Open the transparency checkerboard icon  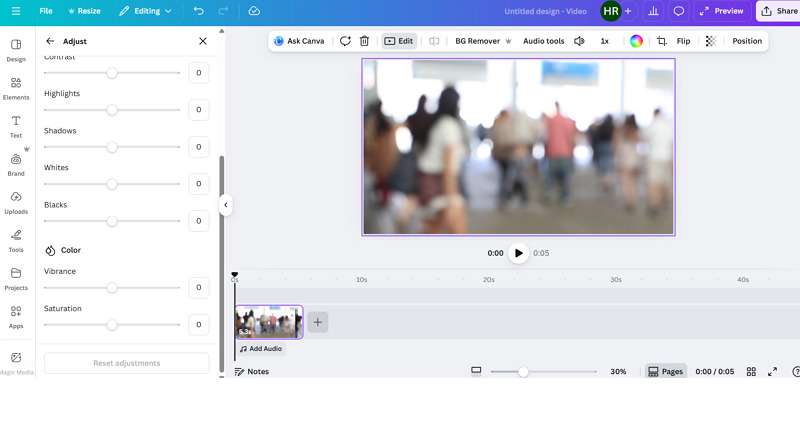coord(711,41)
